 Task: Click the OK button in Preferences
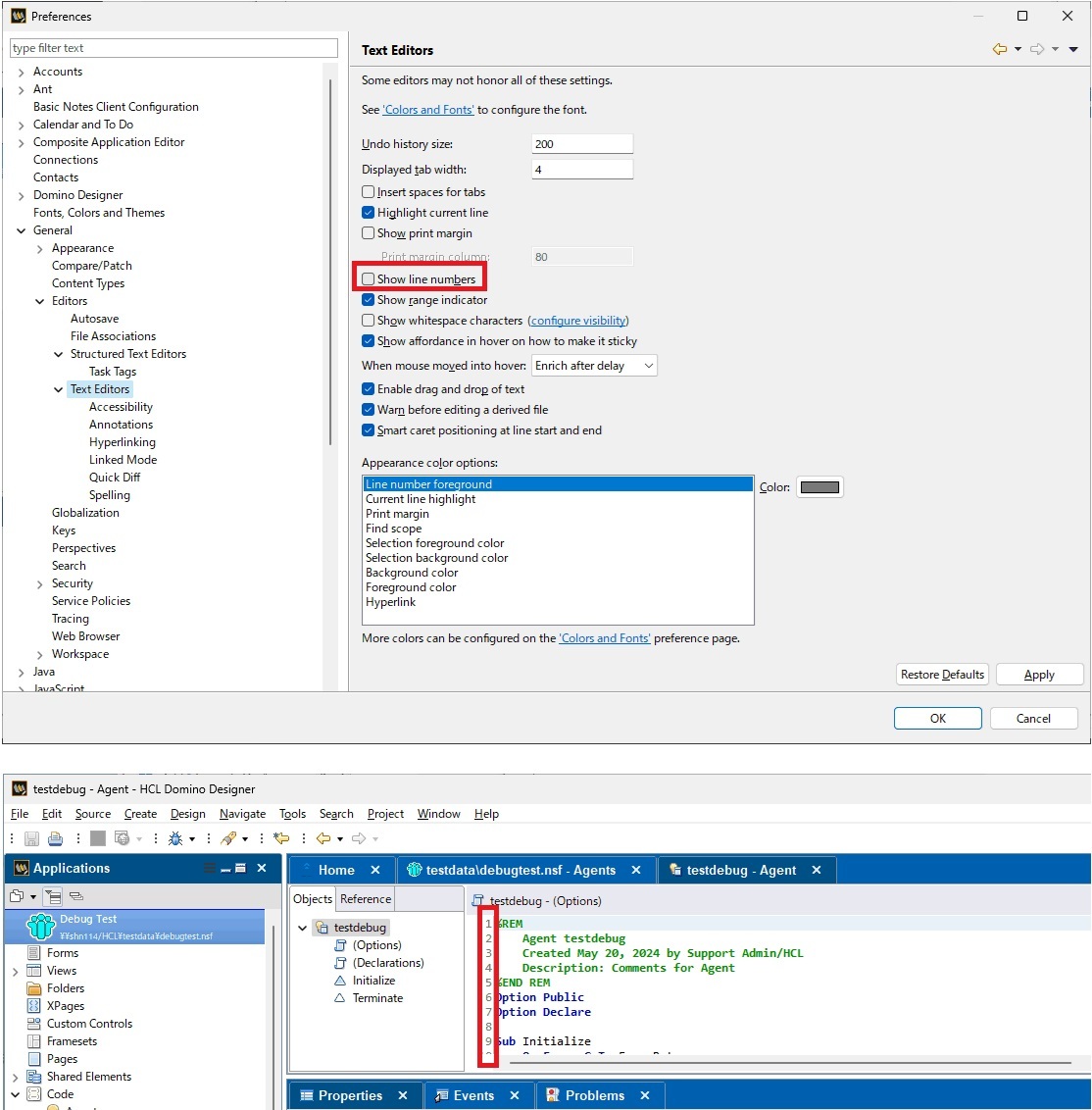(x=938, y=718)
